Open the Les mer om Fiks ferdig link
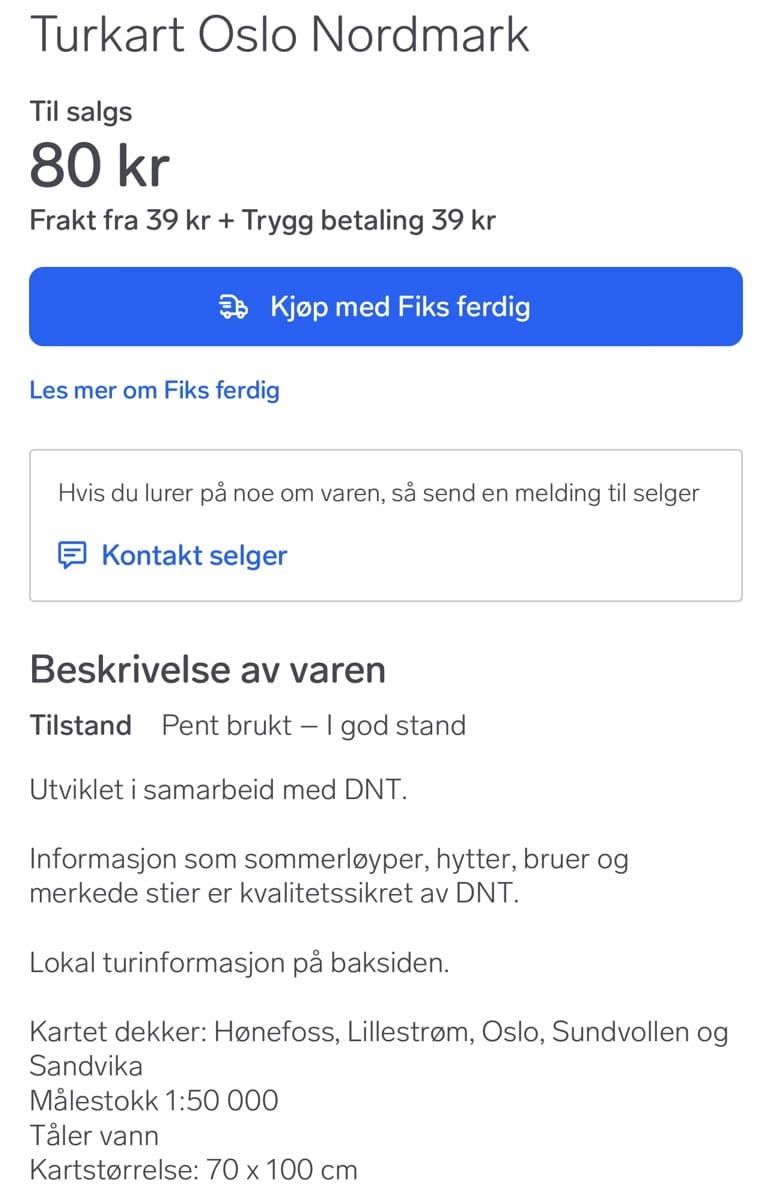Image resolution: width=772 pixels, height=1200 pixels. (x=154, y=390)
